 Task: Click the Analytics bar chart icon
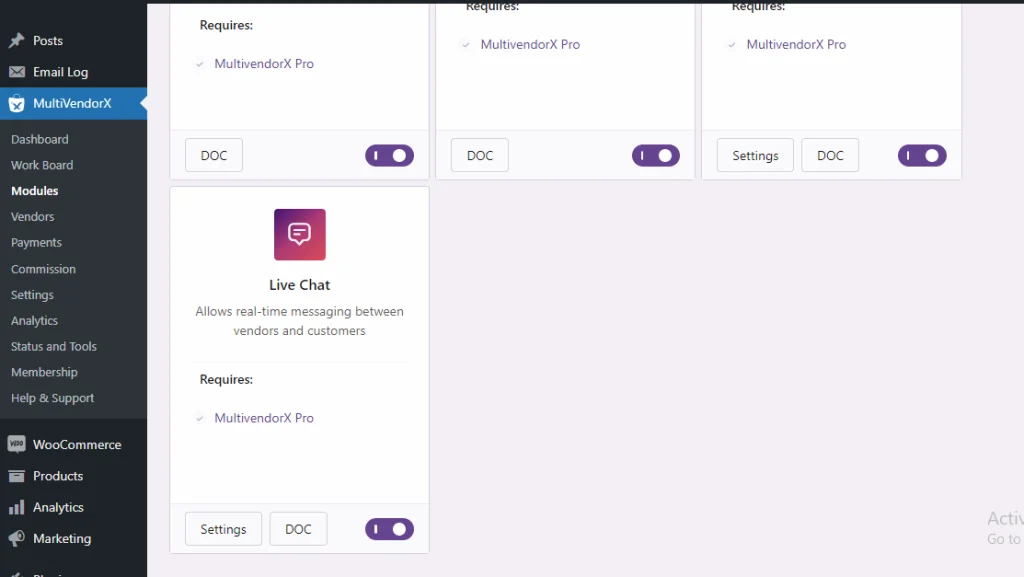(16, 508)
